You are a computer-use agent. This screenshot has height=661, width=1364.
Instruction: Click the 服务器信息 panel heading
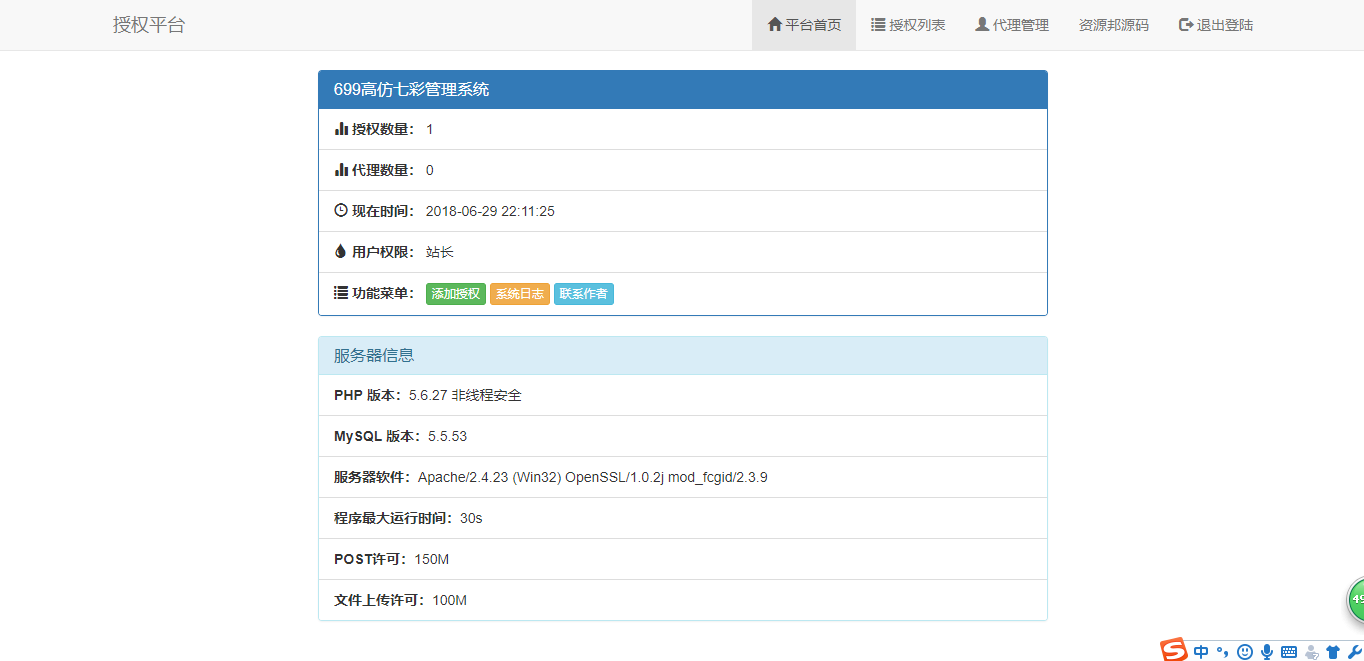683,355
